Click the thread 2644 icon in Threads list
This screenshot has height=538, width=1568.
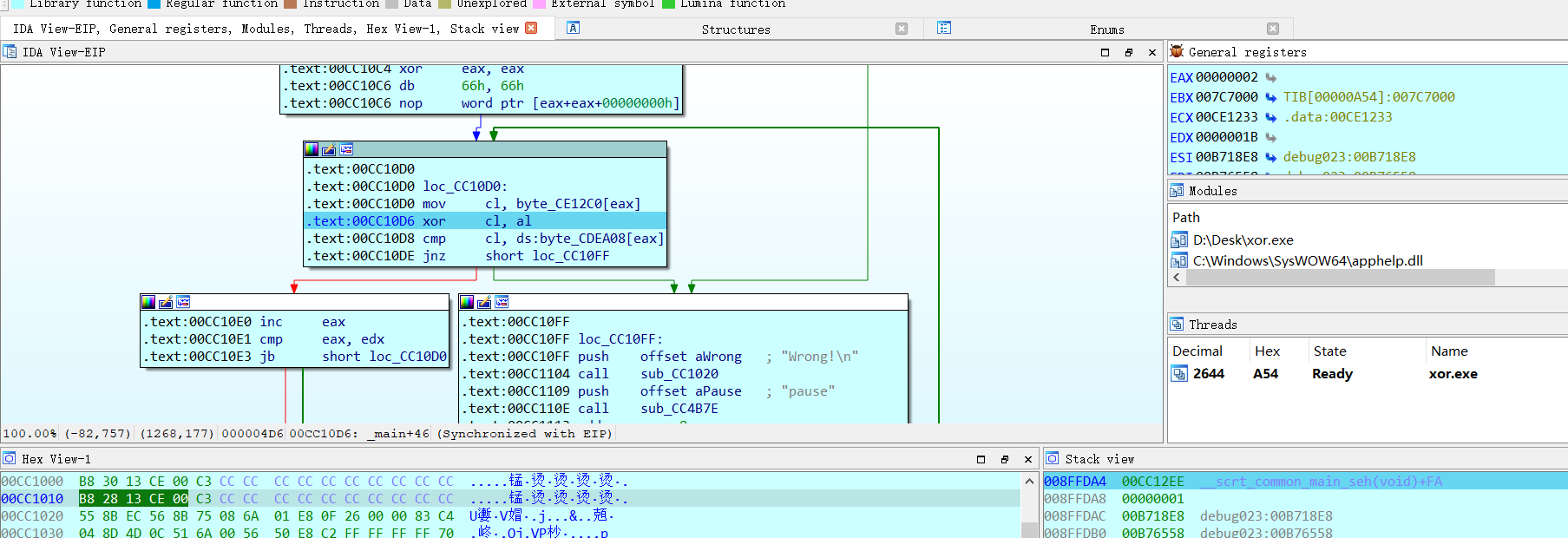tap(1179, 374)
